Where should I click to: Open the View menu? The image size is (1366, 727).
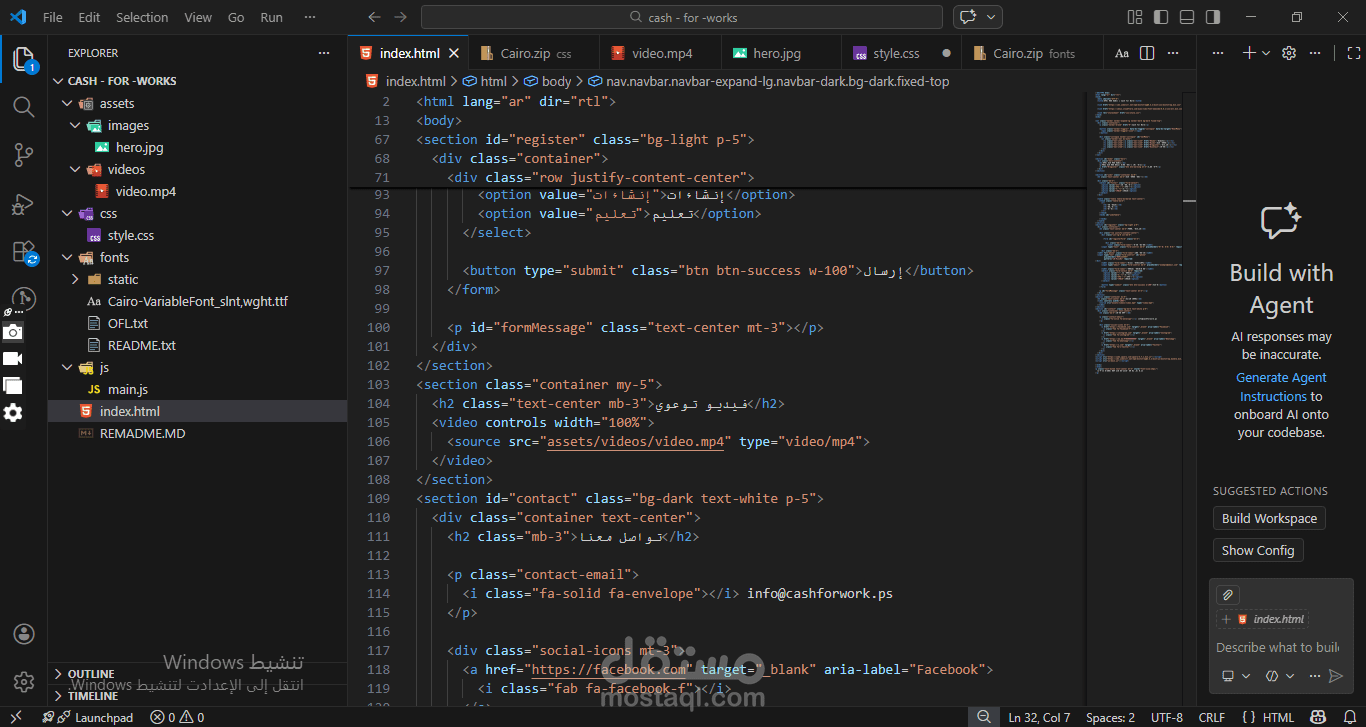click(198, 17)
